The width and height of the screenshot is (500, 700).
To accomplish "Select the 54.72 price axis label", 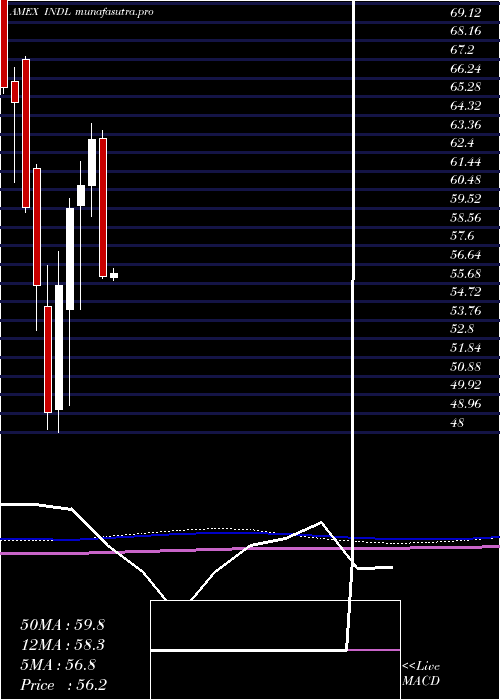I will [x=466, y=292].
